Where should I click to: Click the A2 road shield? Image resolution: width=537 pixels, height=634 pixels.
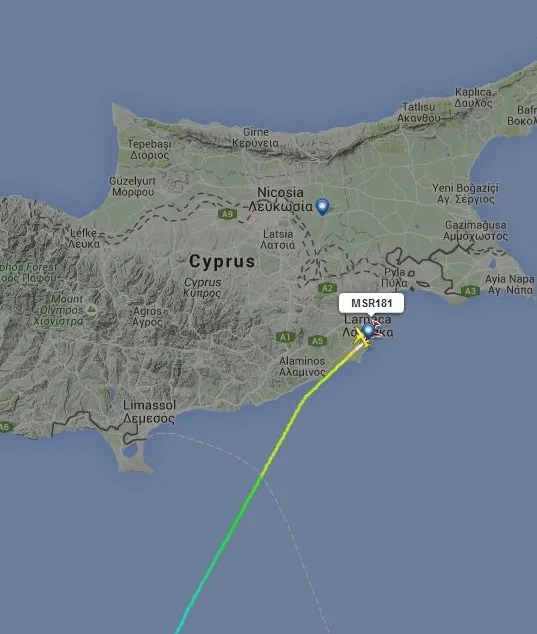click(x=327, y=288)
